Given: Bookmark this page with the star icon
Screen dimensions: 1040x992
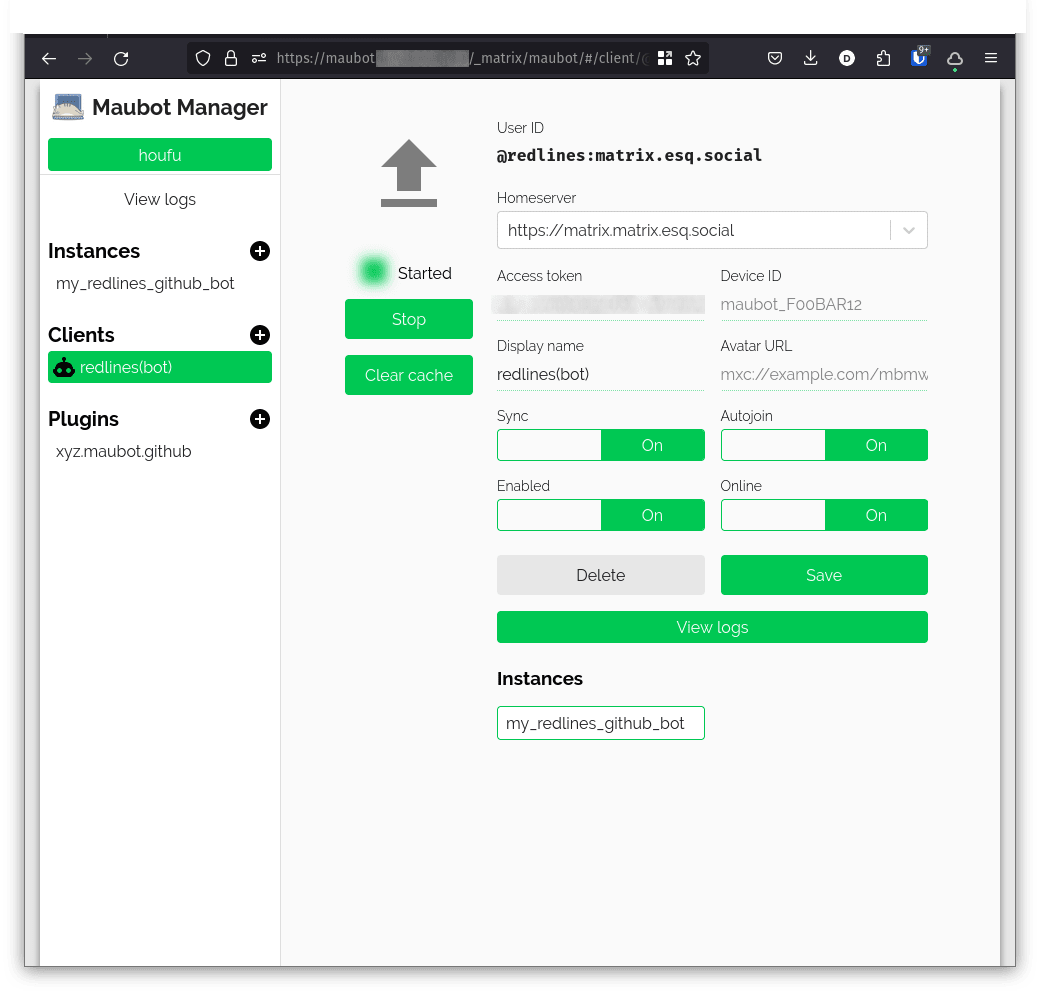Looking at the screenshot, I should click(693, 58).
